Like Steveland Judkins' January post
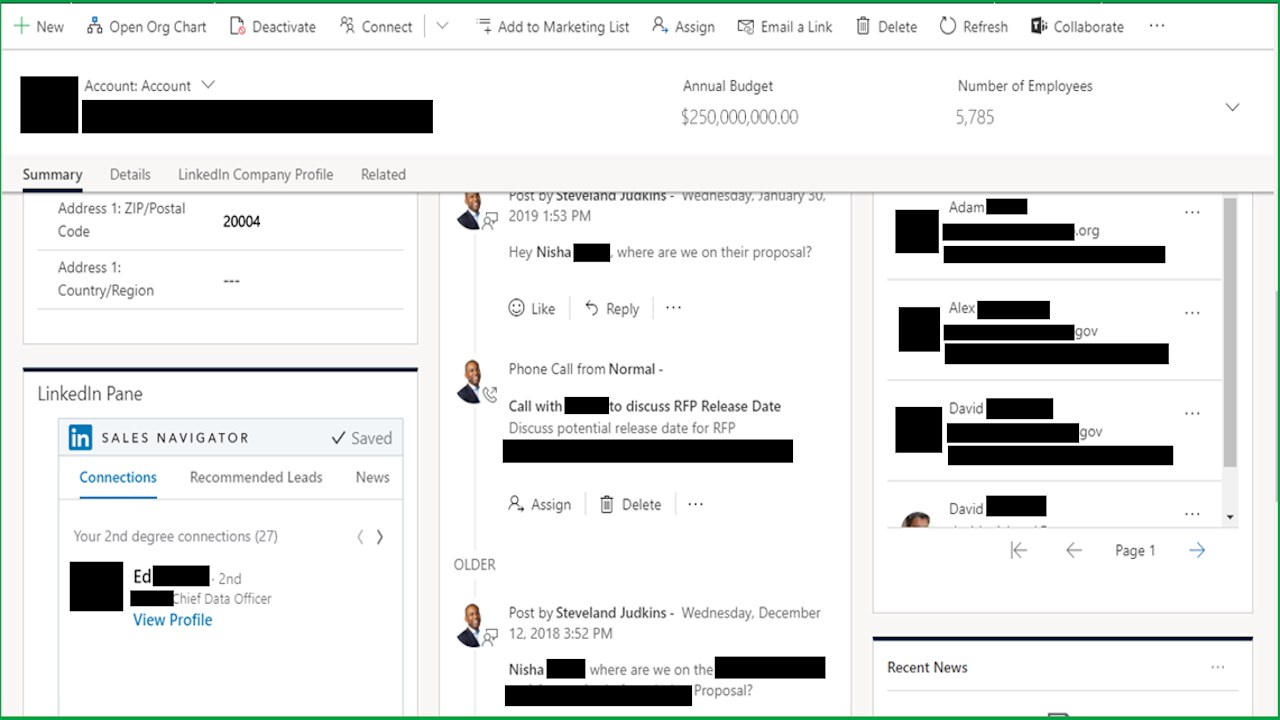Viewport: 1280px width, 720px height. coord(532,308)
